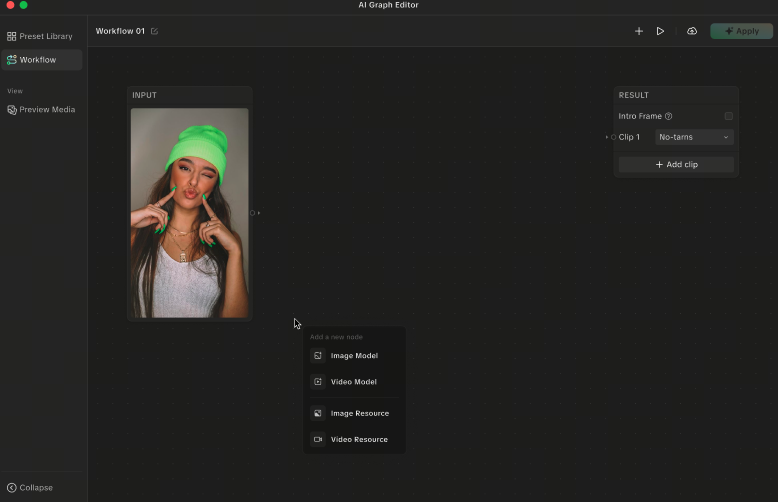Click the Intro Frame help icon

point(669,117)
